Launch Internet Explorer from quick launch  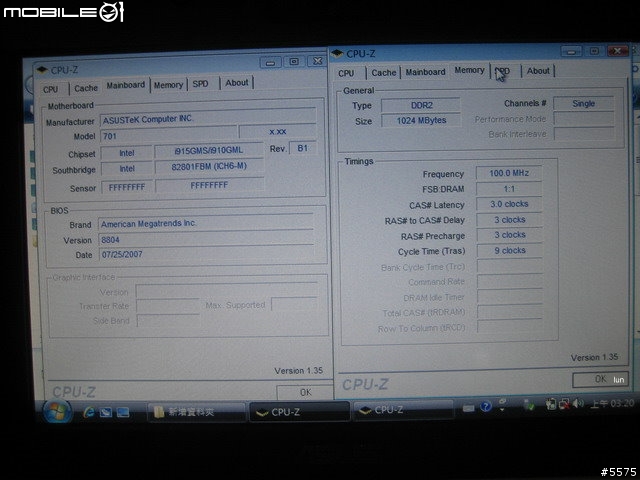click(89, 413)
